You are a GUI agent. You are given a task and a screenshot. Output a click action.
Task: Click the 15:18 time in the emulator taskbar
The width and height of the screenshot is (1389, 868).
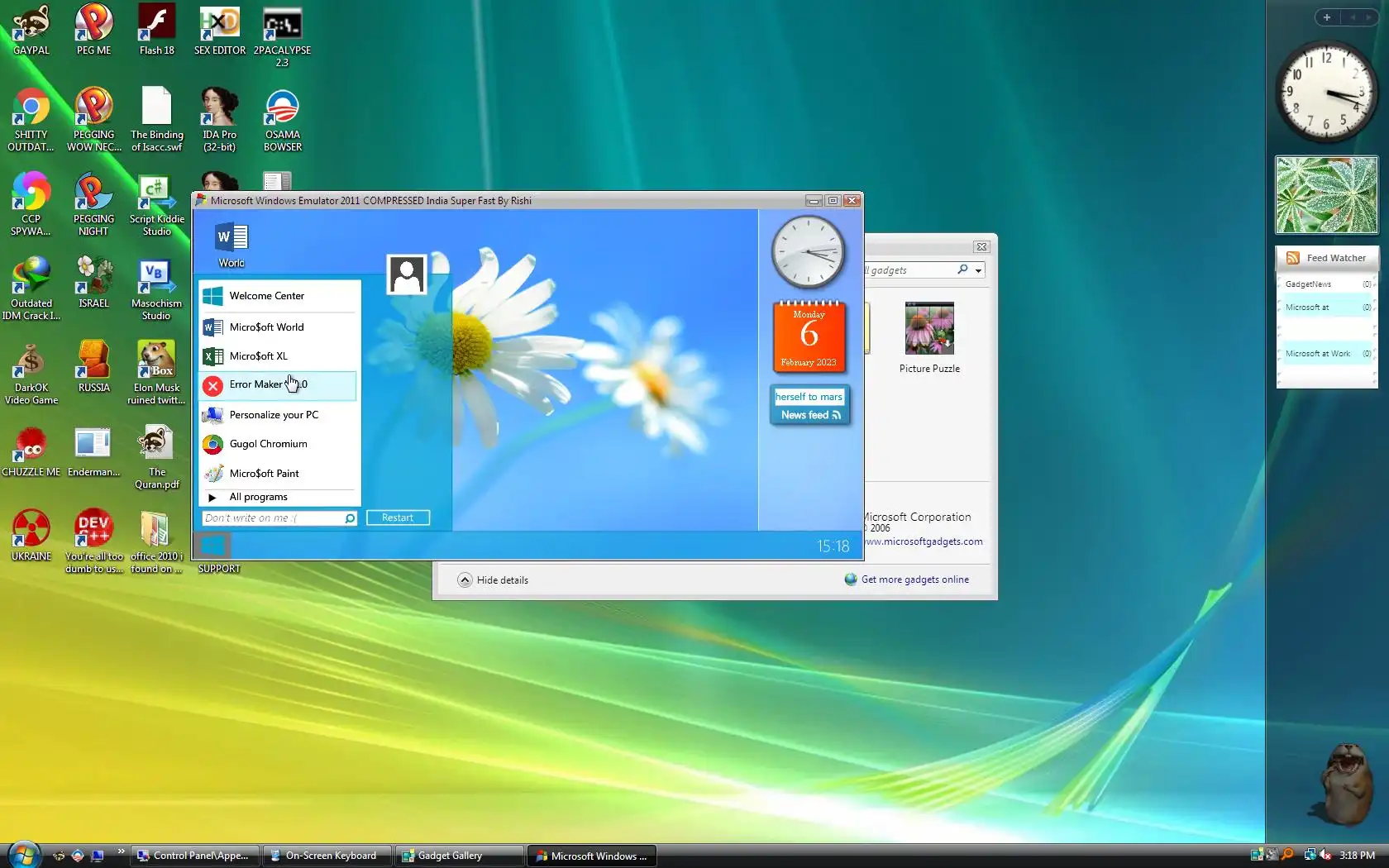point(833,546)
